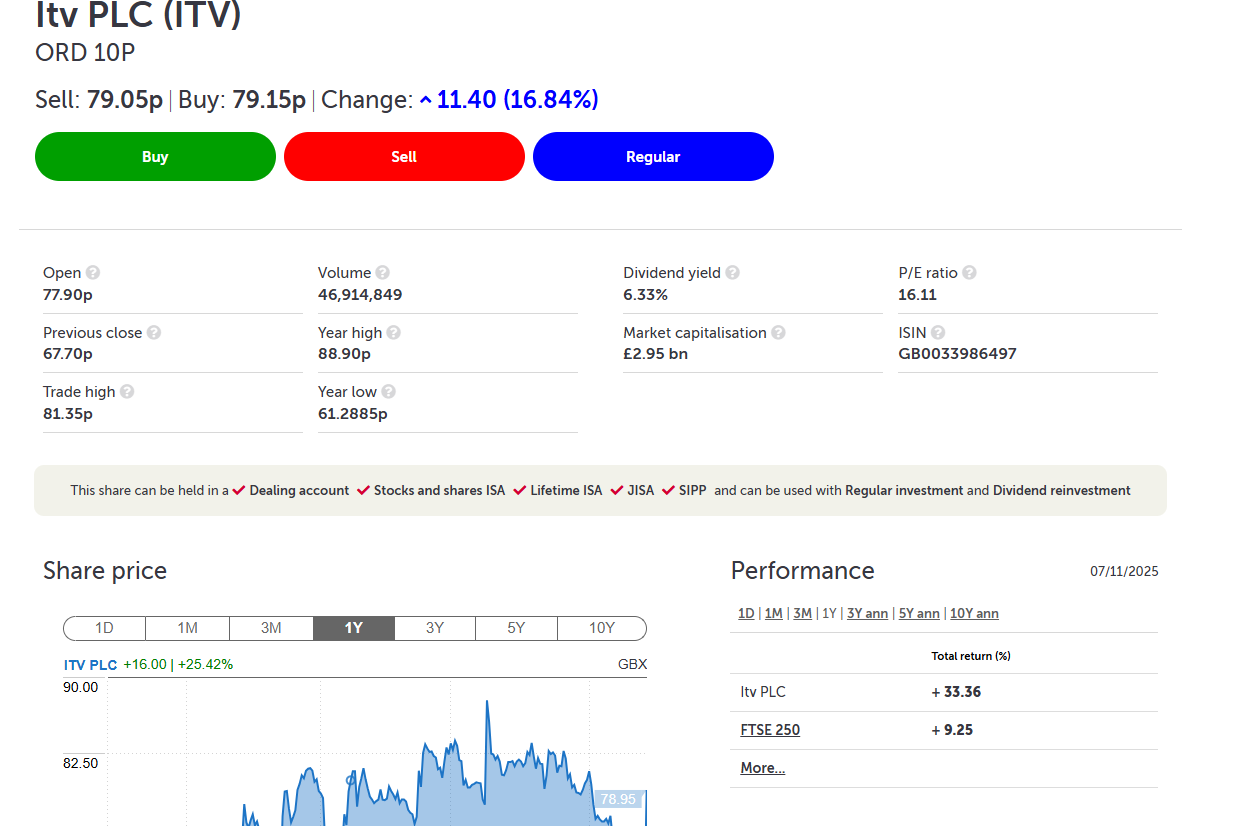This screenshot has height=826, width=1246.
Task: Click the Market capitalisation help icon
Action: click(x=778, y=333)
